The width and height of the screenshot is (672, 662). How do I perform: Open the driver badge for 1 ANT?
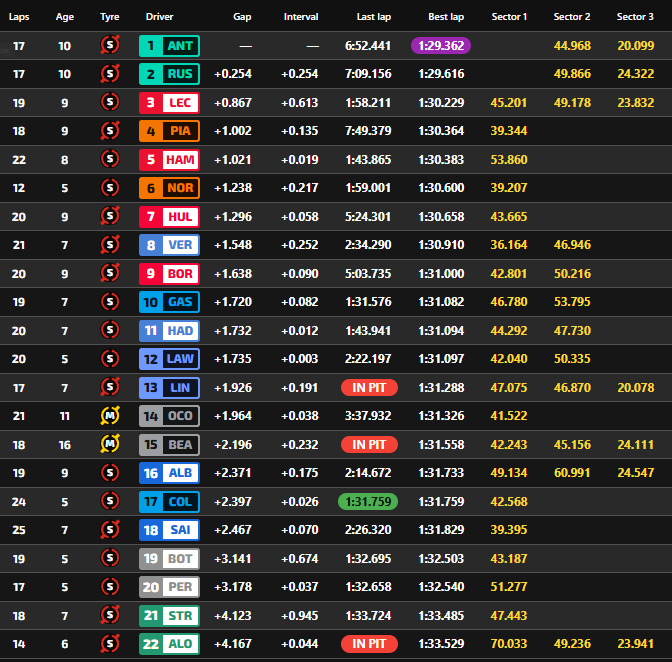coord(169,46)
